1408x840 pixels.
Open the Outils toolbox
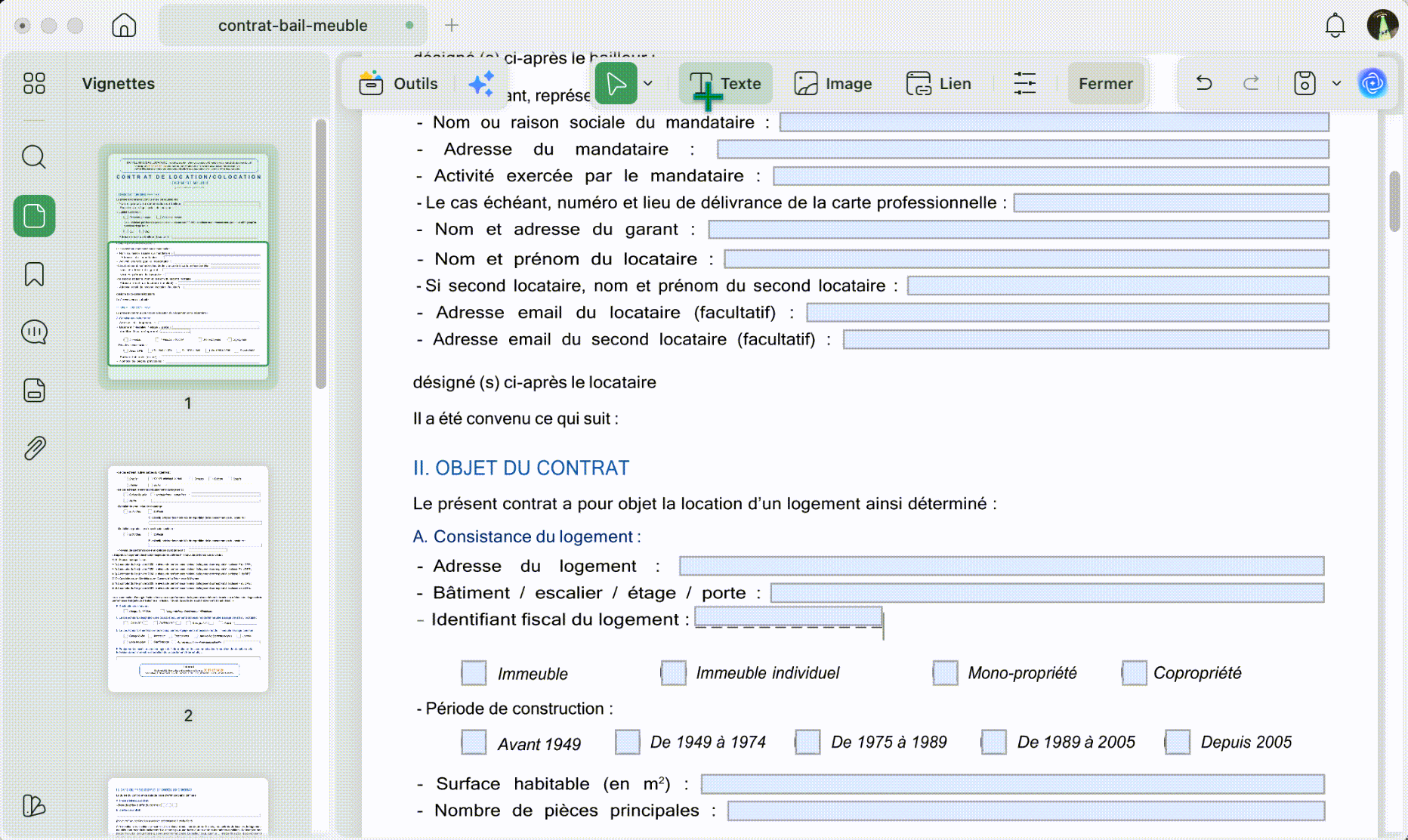(398, 83)
